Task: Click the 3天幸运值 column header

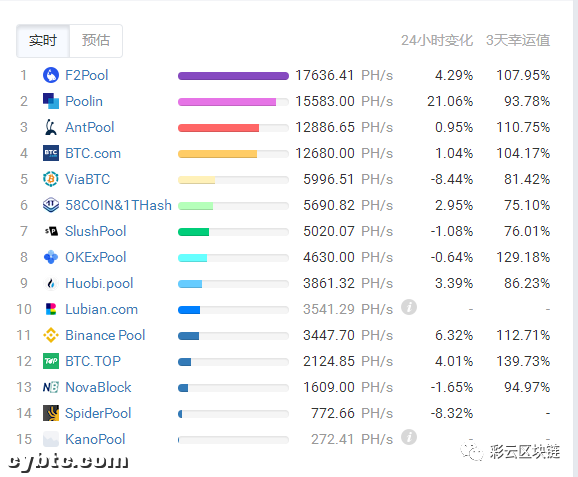Action: (518, 41)
